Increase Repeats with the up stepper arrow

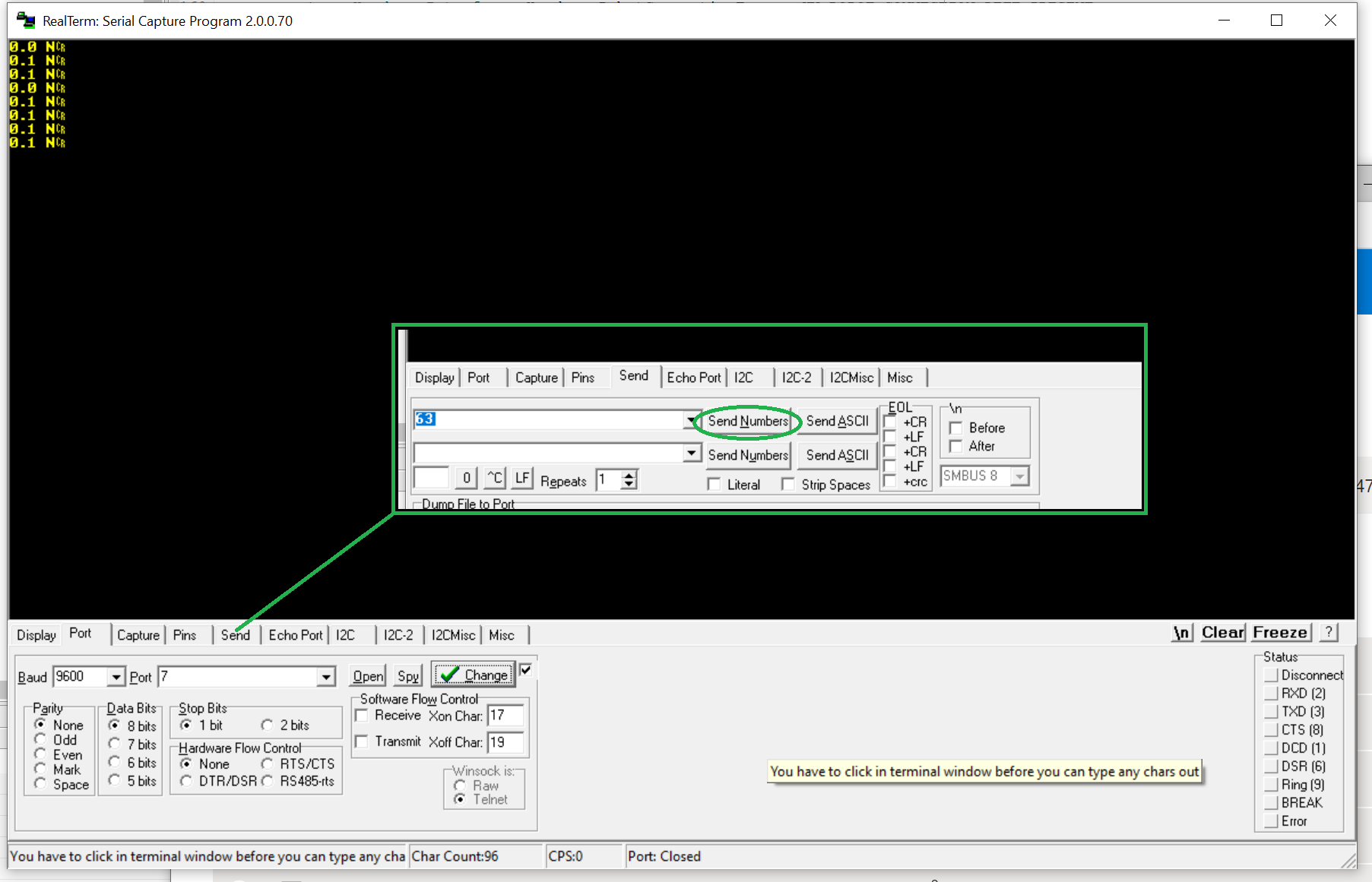[x=628, y=474]
